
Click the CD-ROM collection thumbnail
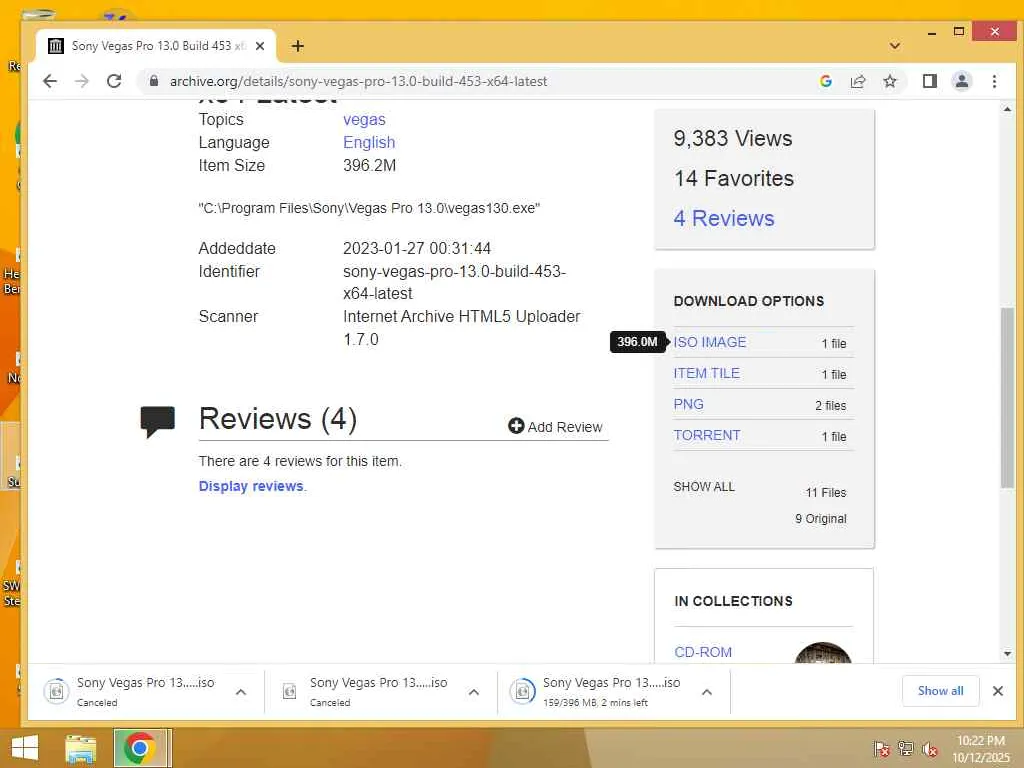[x=823, y=652]
